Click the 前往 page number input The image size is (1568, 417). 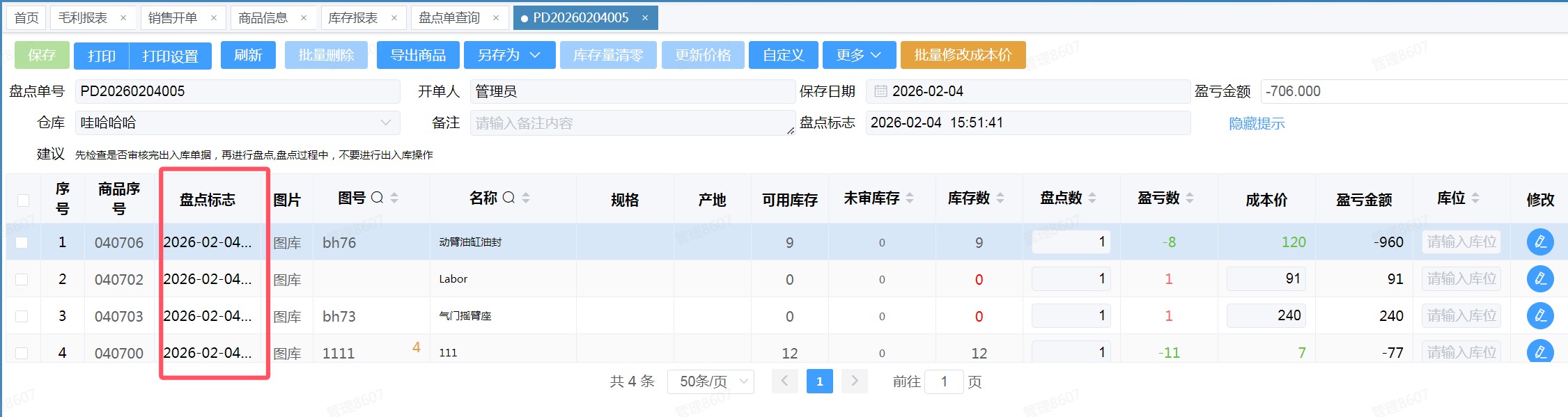pyautogui.click(x=944, y=381)
